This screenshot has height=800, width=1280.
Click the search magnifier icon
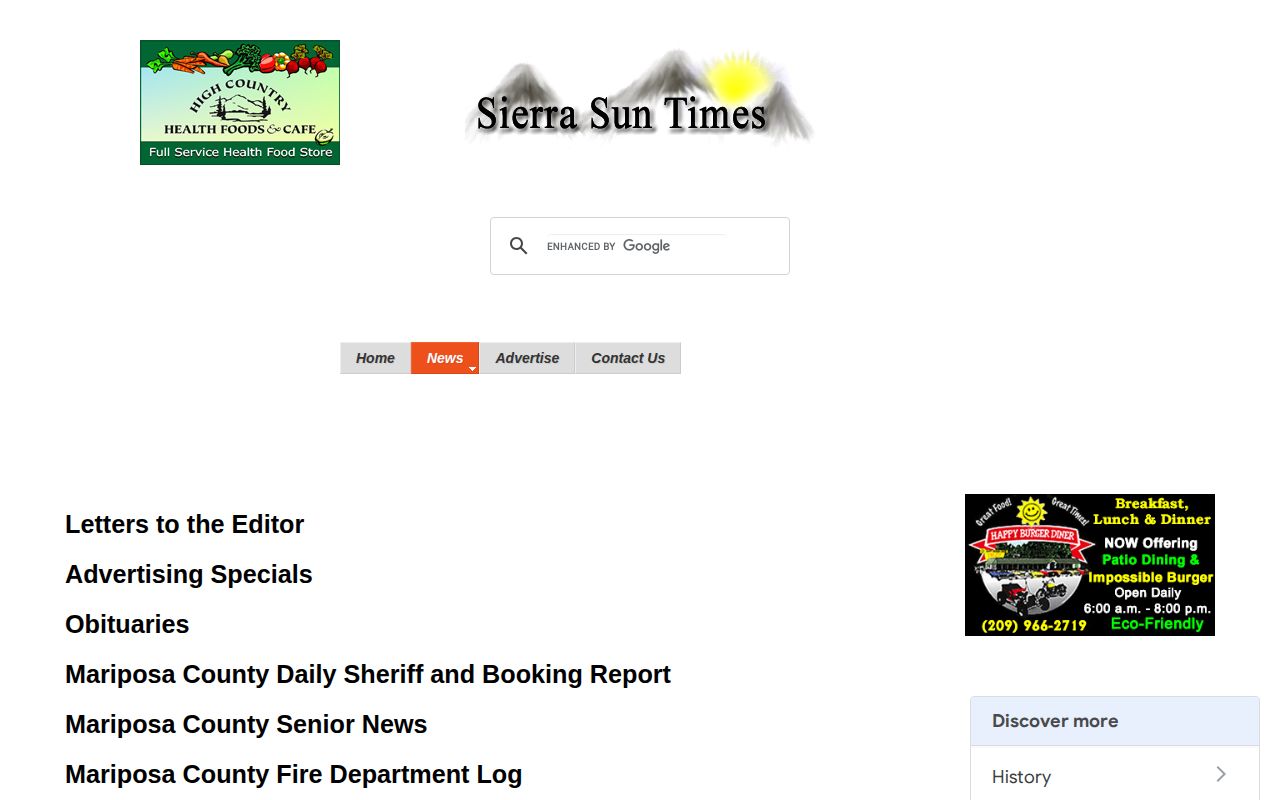tap(518, 246)
